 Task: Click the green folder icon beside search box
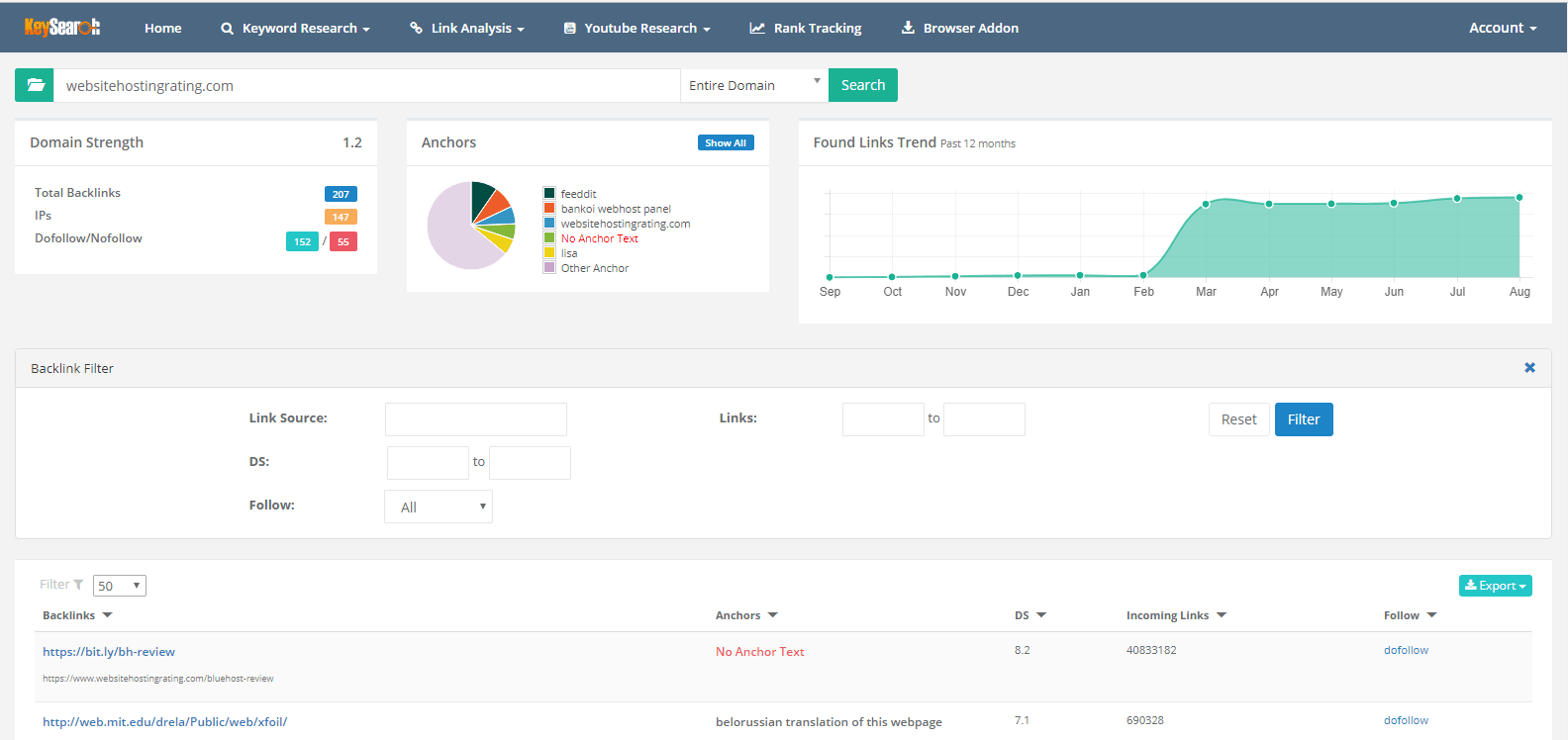[35, 85]
